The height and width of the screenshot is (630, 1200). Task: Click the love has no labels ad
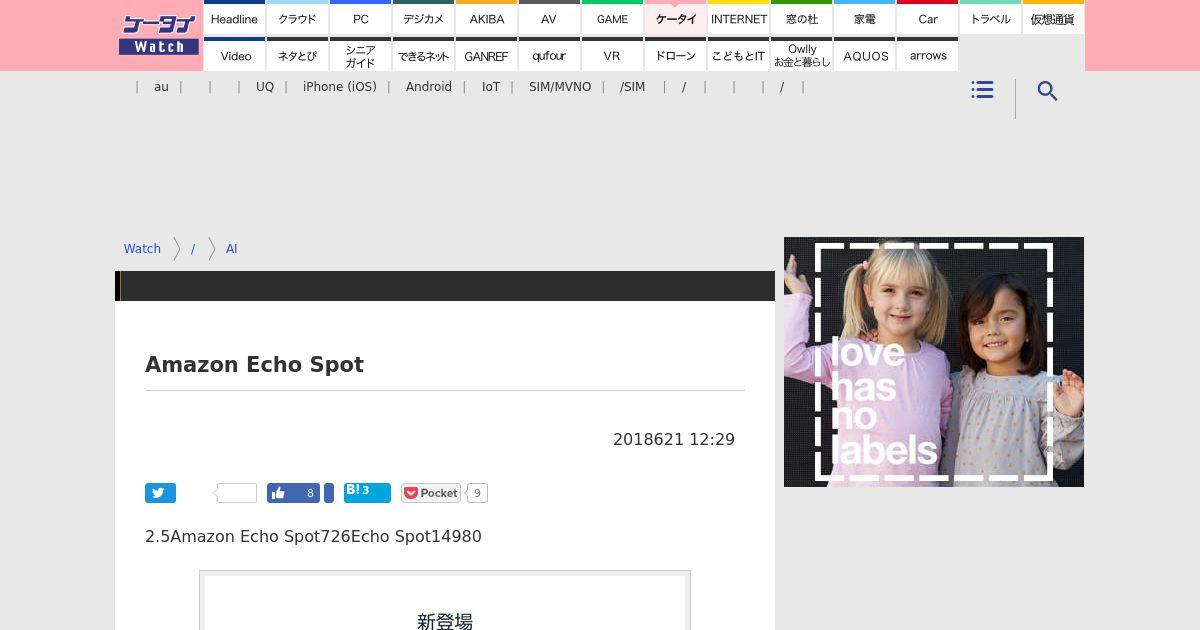pyautogui.click(x=934, y=362)
